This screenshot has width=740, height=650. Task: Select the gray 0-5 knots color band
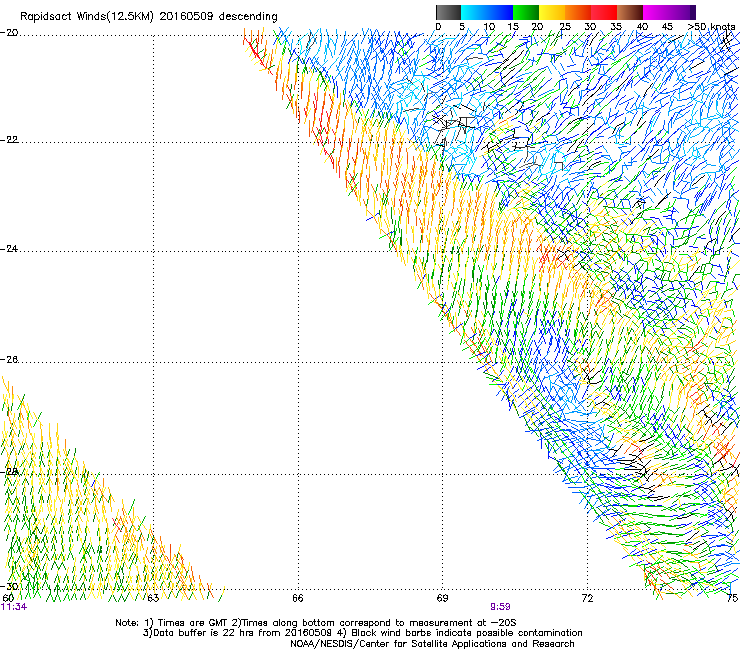click(448, 12)
